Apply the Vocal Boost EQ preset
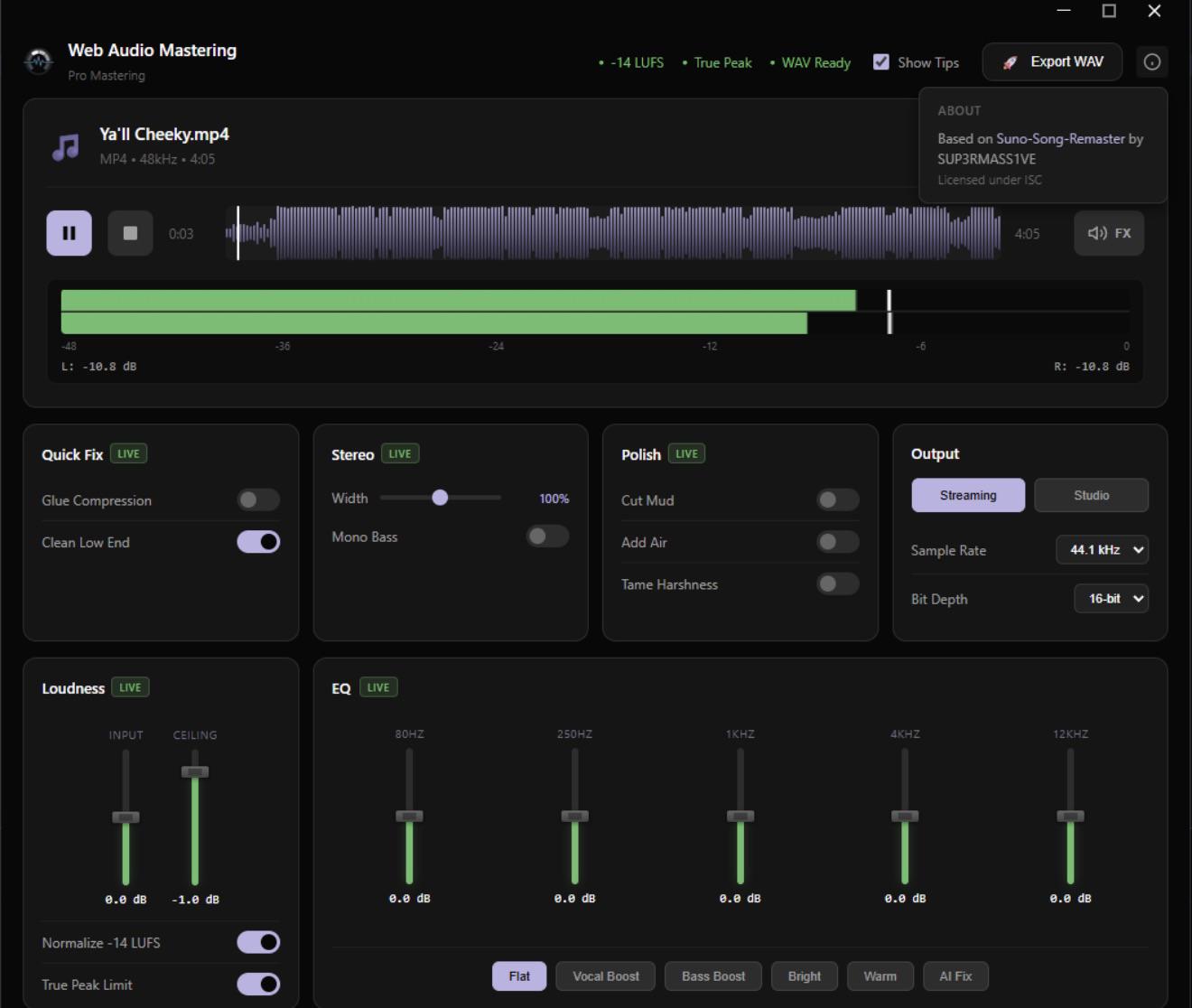This screenshot has width=1192, height=1008. [x=605, y=976]
